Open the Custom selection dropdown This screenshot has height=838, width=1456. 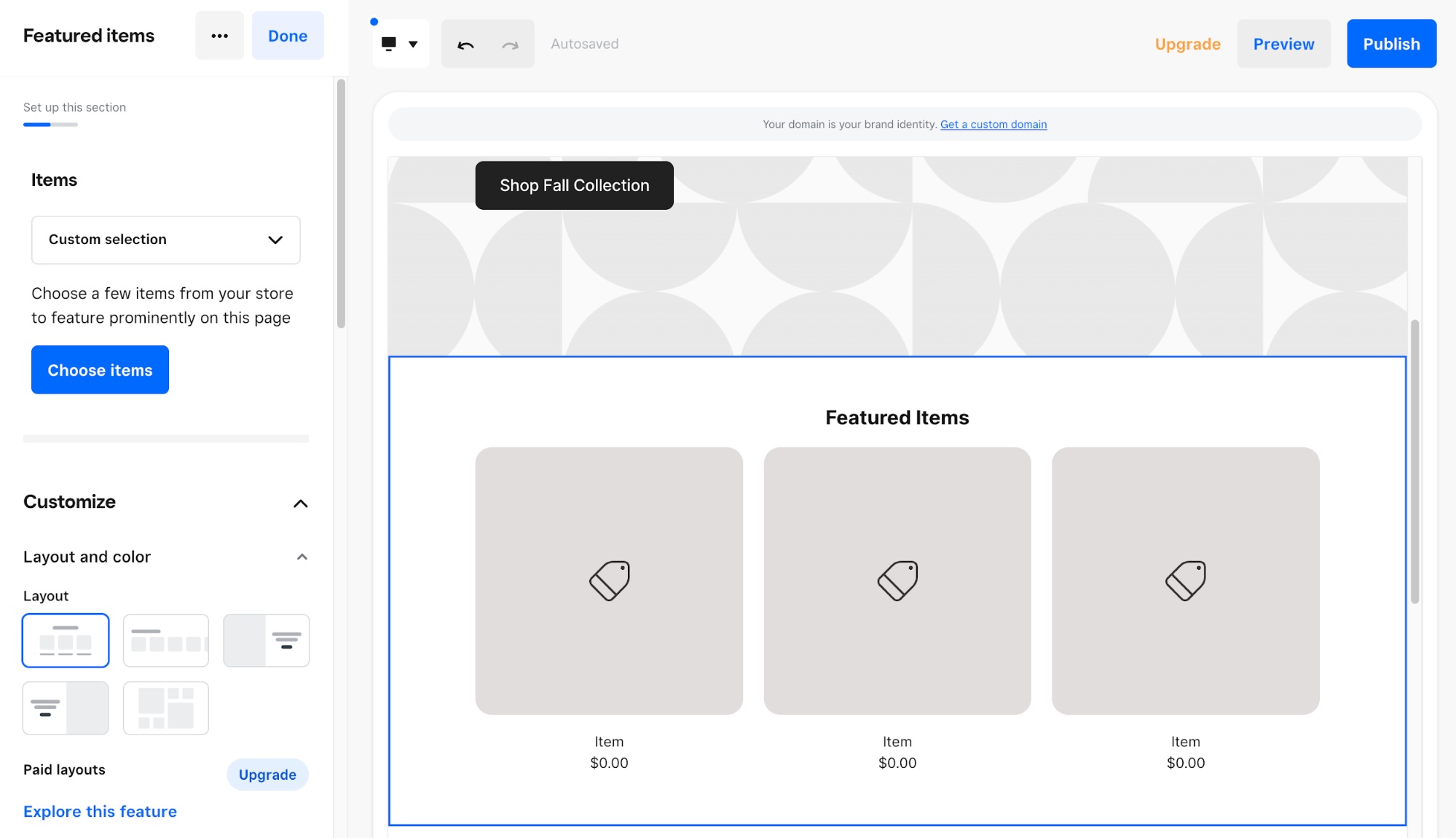coord(165,240)
